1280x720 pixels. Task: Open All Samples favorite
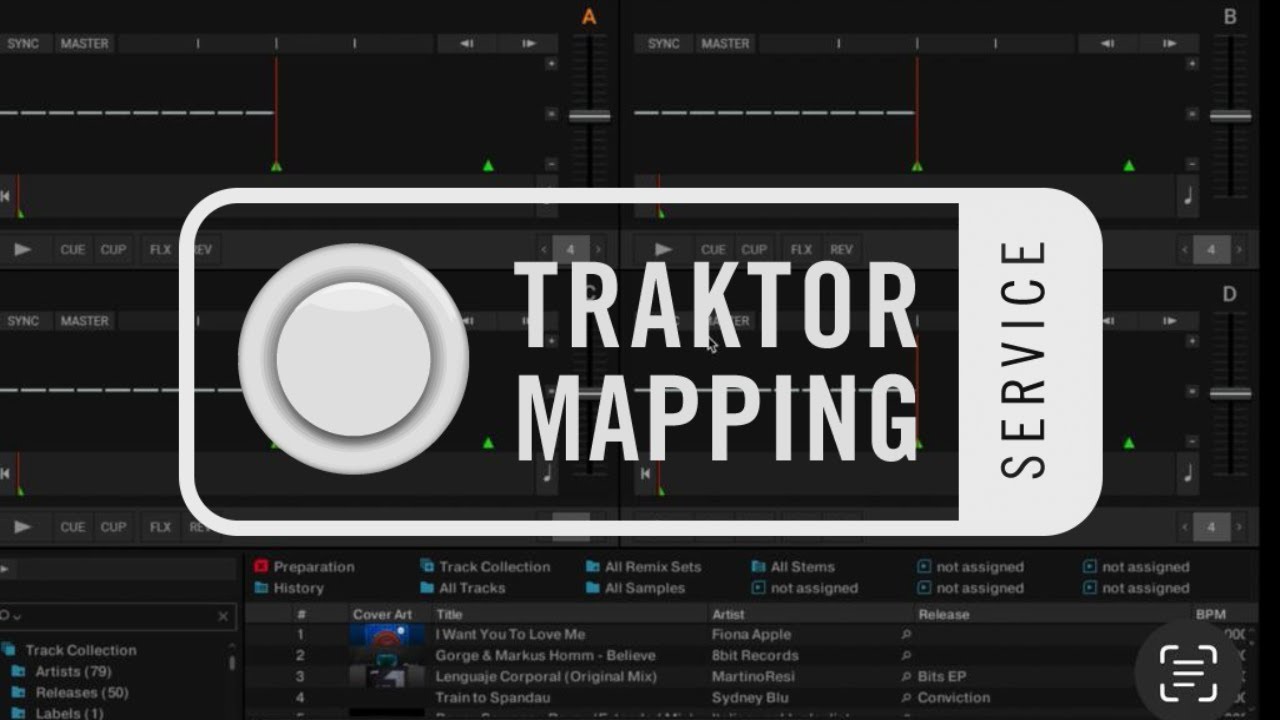click(635, 588)
